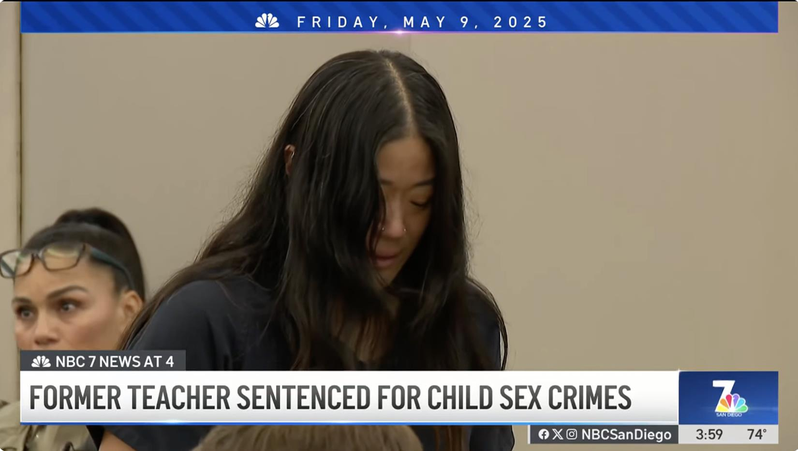The image size is (798, 451).
Task: Click the small SAN DIEGO text under the 7 logo
Action: (x=729, y=414)
